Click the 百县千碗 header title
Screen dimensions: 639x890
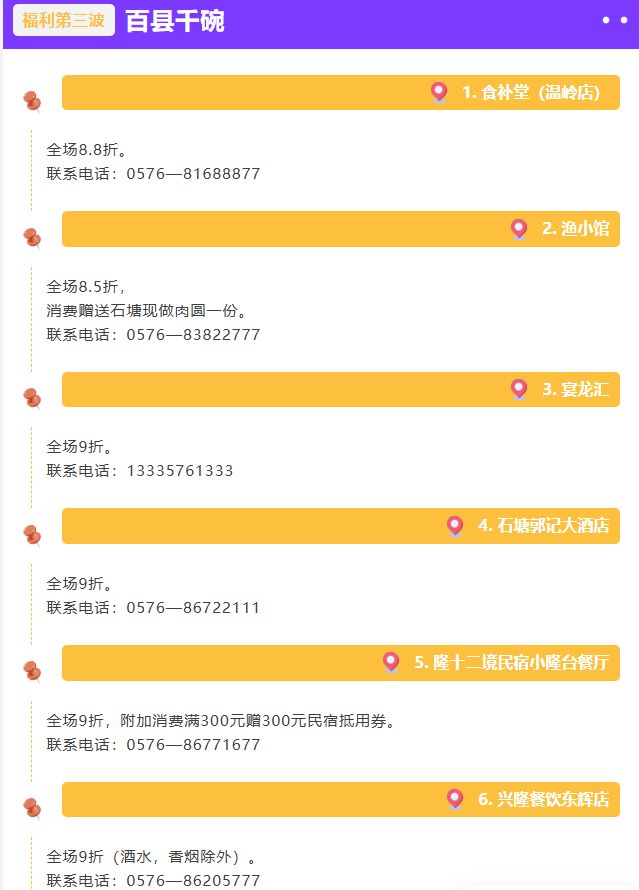tap(175, 22)
